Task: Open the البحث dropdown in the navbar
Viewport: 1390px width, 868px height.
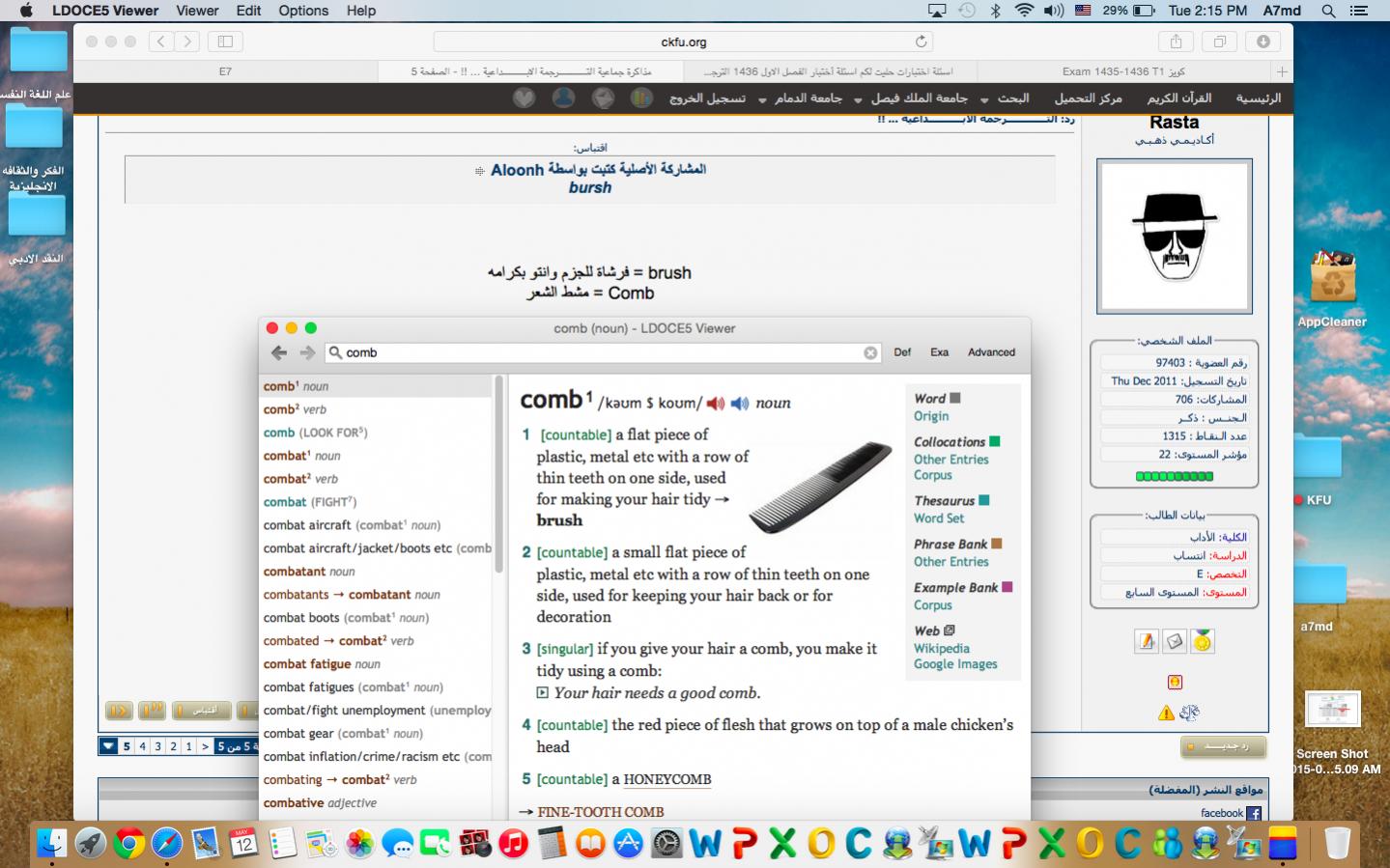Action: click(x=1006, y=98)
